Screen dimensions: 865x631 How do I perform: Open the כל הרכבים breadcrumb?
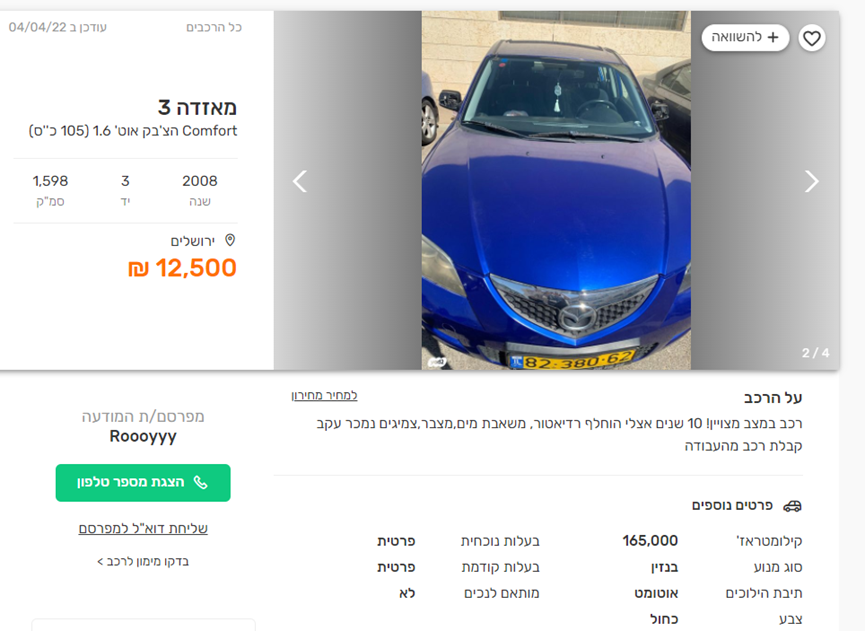click(214, 28)
